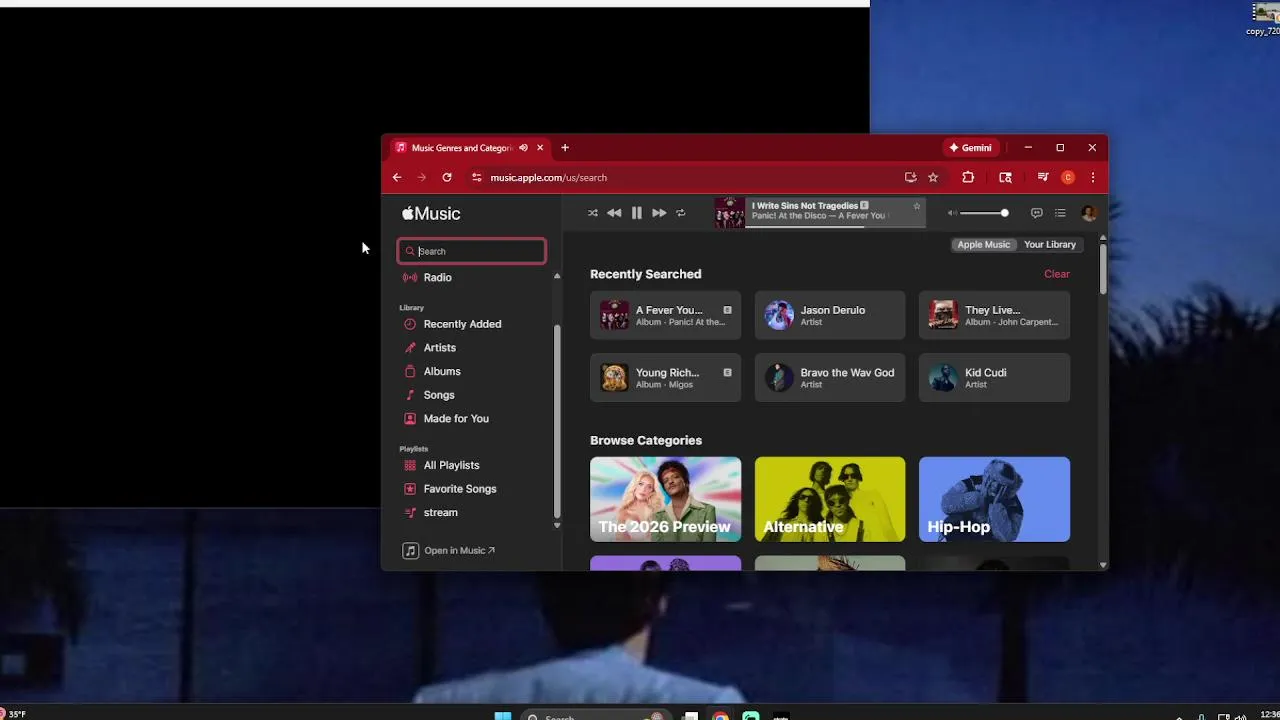
Task: Click the Open in Music link
Action: pyautogui.click(x=449, y=550)
